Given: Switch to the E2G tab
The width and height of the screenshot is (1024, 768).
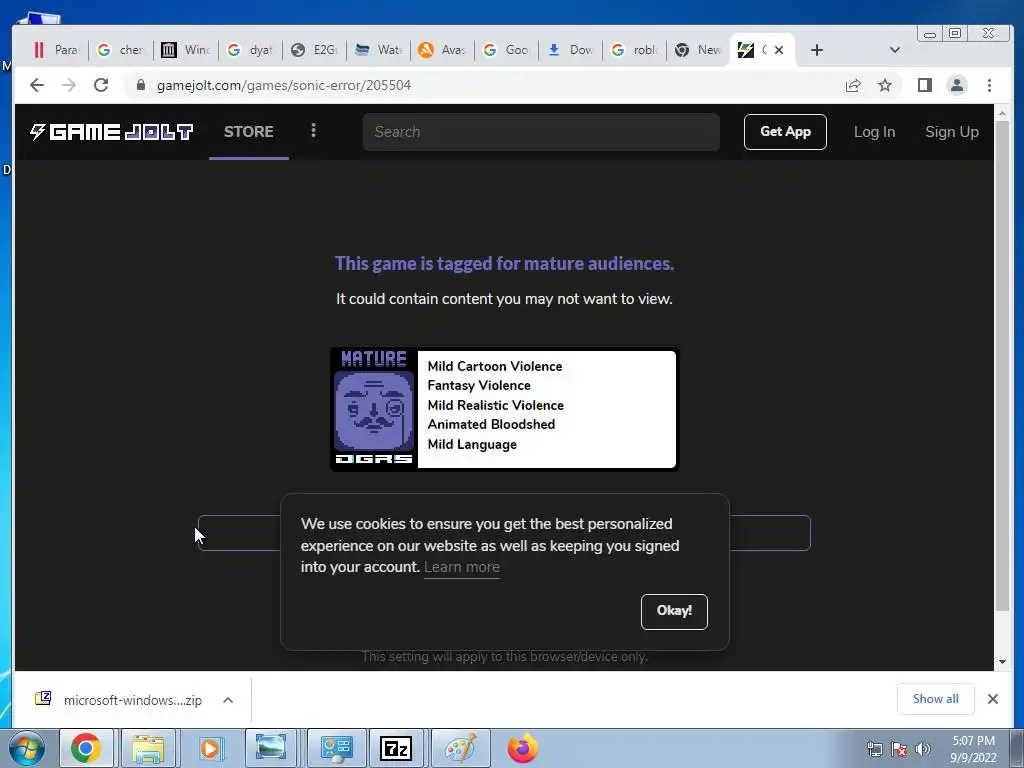Looking at the screenshot, I should pyautogui.click(x=314, y=50).
